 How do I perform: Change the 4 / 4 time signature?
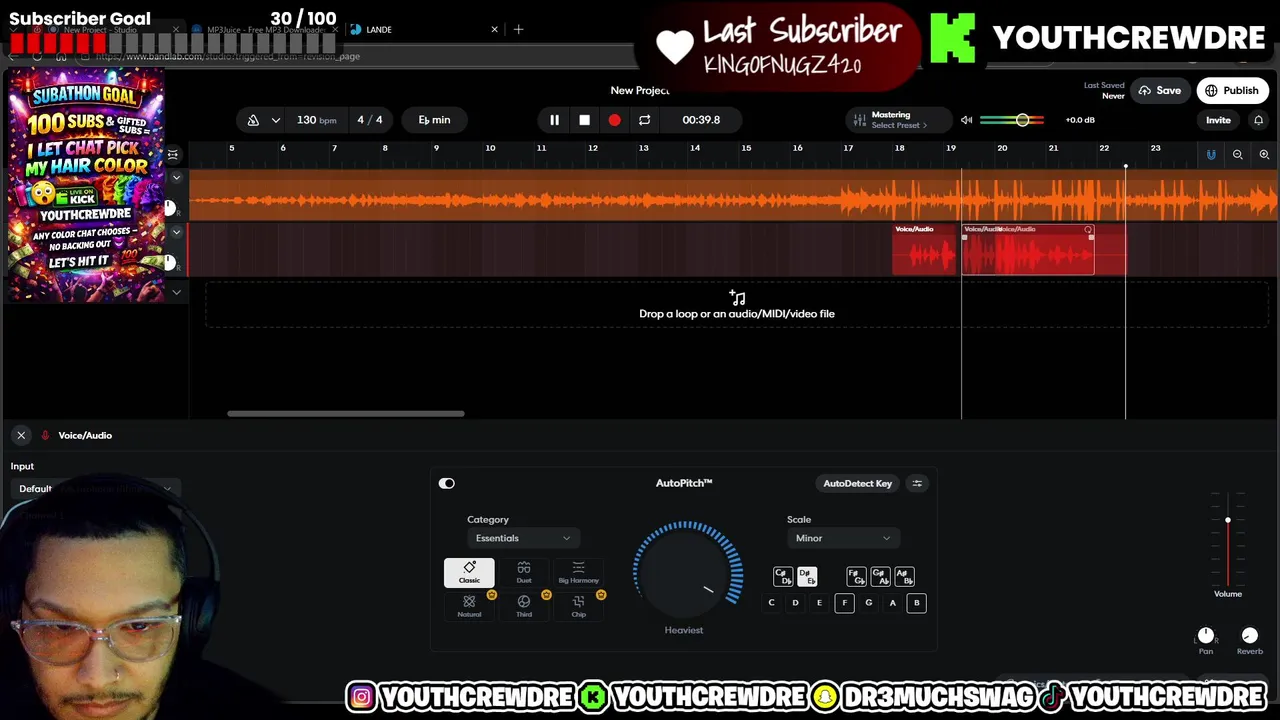click(x=370, y=120)
